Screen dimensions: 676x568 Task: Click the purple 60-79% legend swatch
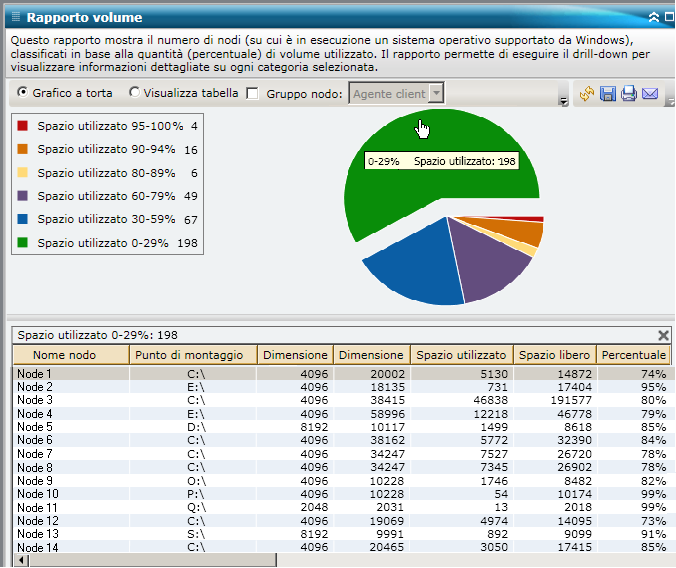[22, 196]
